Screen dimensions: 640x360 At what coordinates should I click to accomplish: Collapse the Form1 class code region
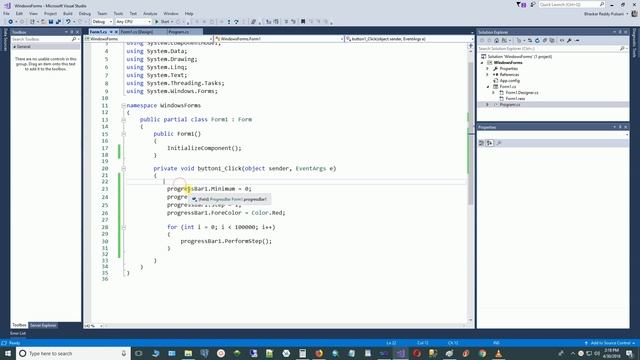(x=123, y=120)
